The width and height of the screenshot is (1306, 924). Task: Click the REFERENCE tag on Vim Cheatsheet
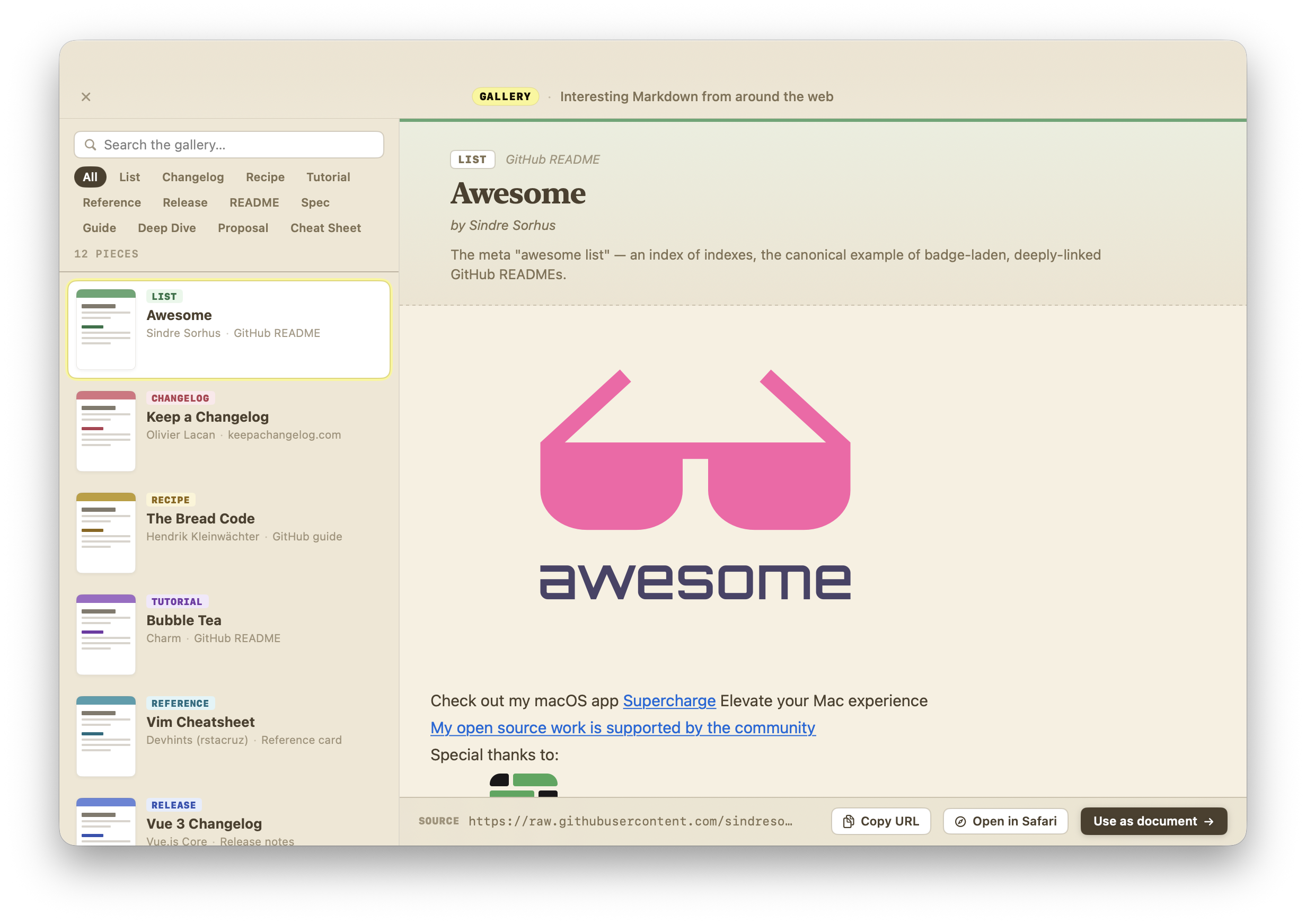[180, 704]
